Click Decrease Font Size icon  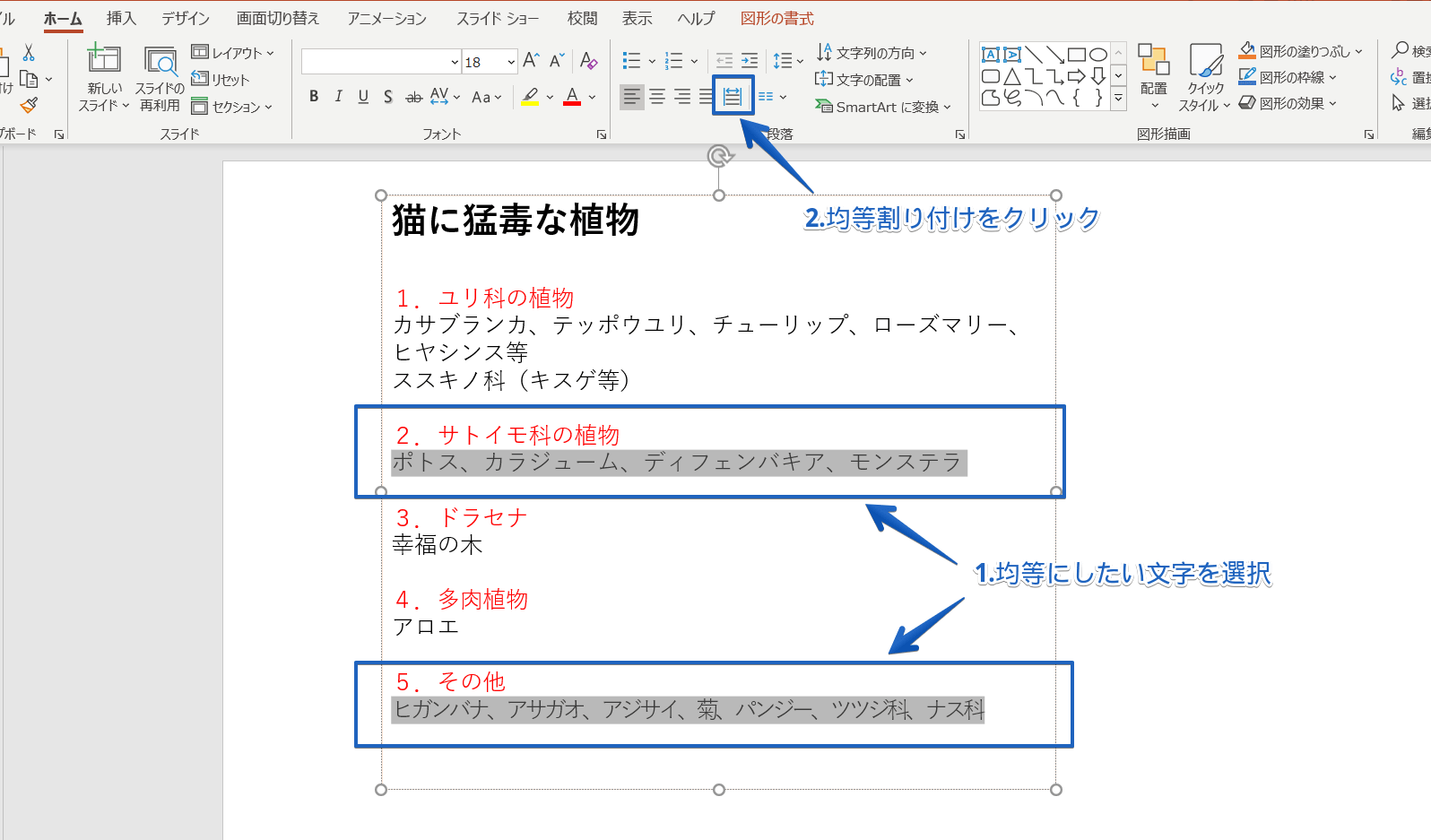point(557,61)
